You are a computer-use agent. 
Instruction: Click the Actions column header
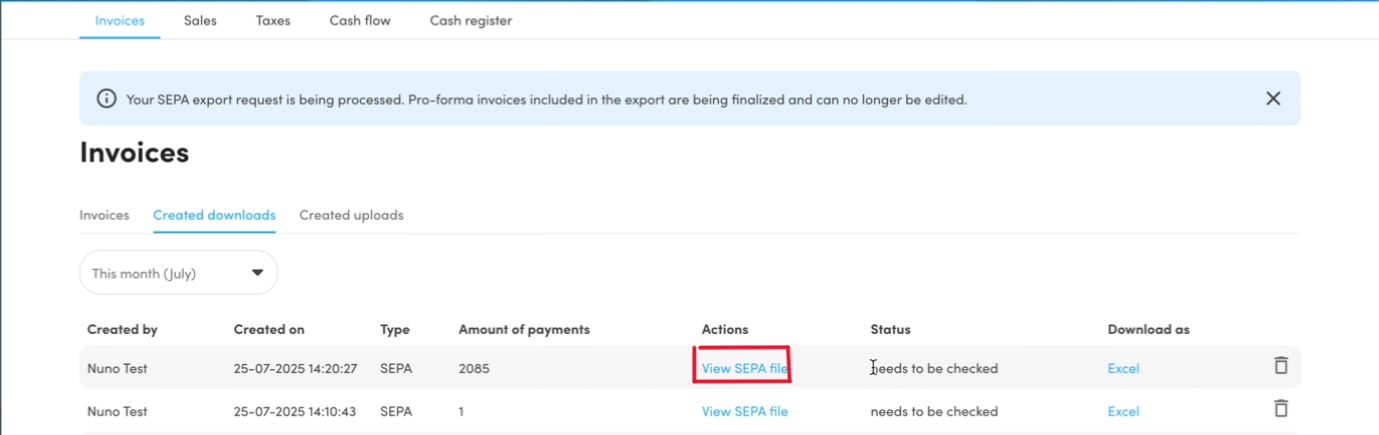725,329
